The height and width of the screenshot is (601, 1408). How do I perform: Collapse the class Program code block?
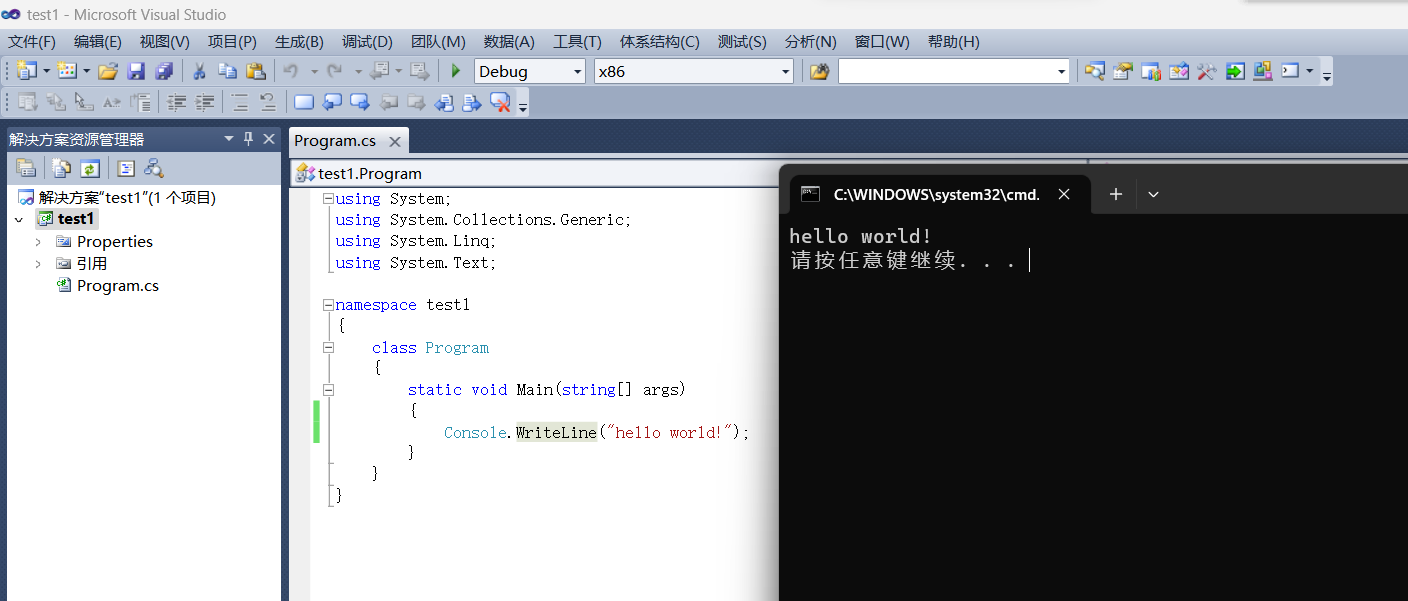coord(328,347)
